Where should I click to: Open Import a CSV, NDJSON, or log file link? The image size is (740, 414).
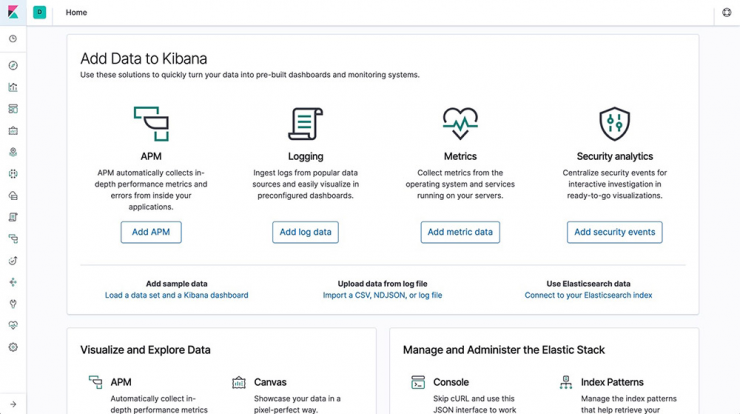tap(382, 295)
